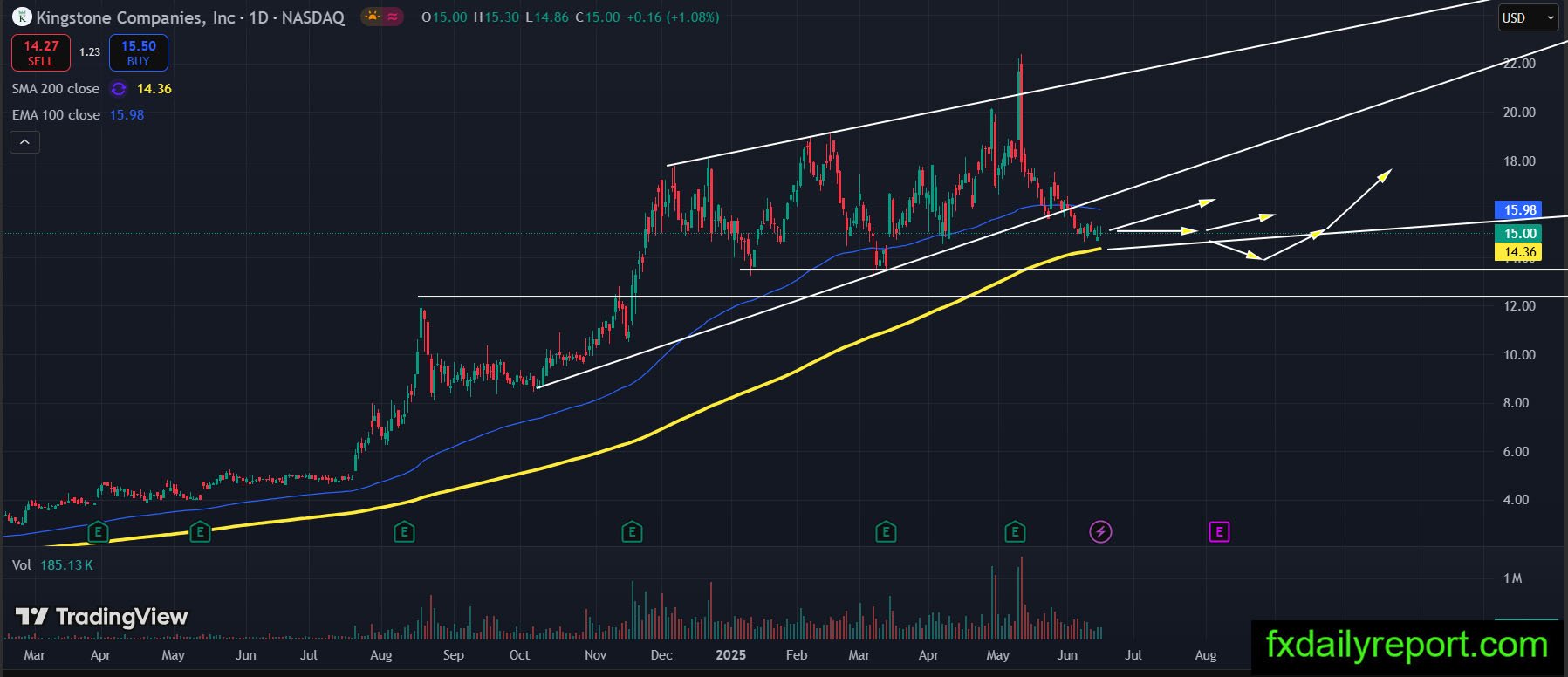Click the Nov label on time axis
Viewport: 1568px width, 677px height.
596,655
